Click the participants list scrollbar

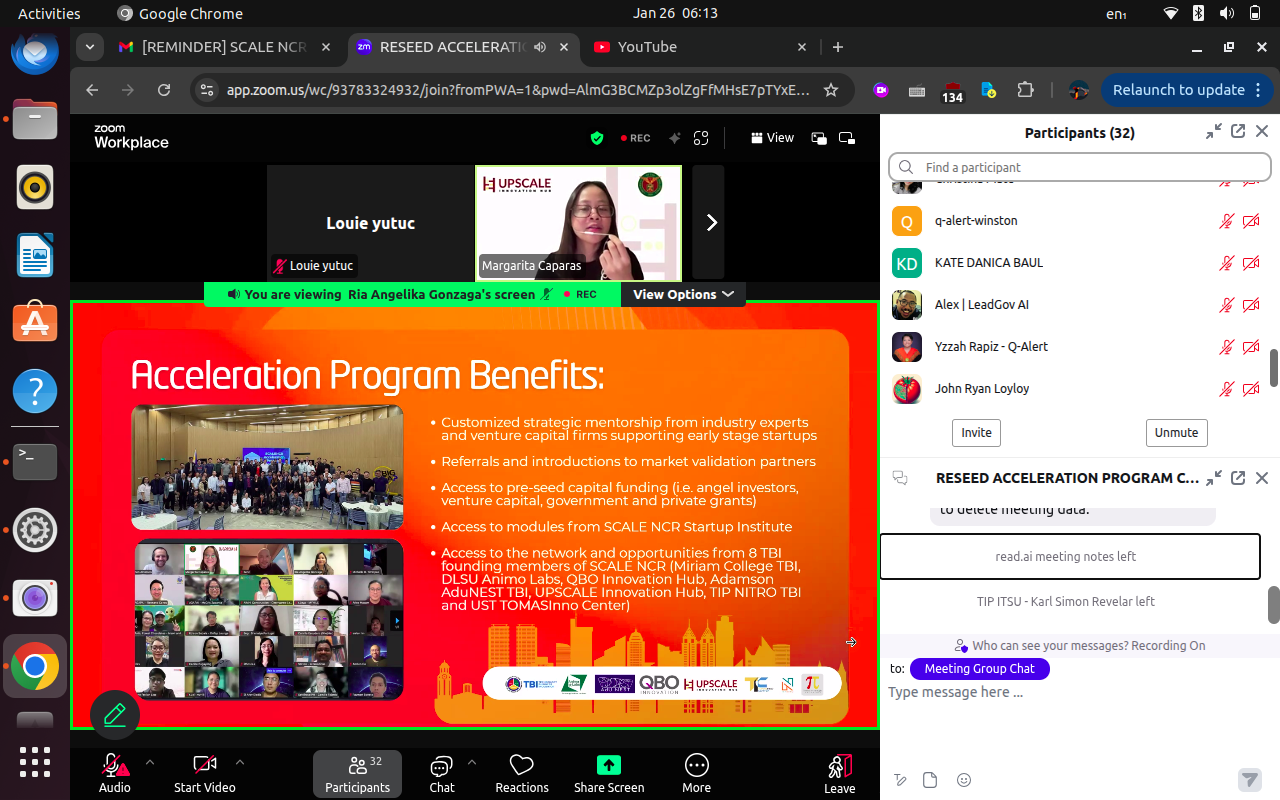point(1273,366)
